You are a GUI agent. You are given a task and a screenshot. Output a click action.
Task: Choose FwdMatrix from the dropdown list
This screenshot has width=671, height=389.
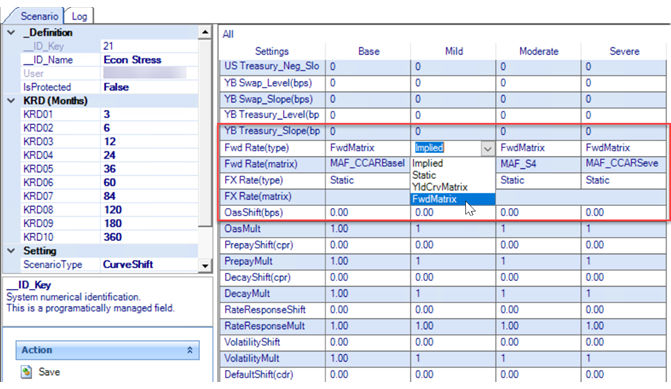coord(453,199)
